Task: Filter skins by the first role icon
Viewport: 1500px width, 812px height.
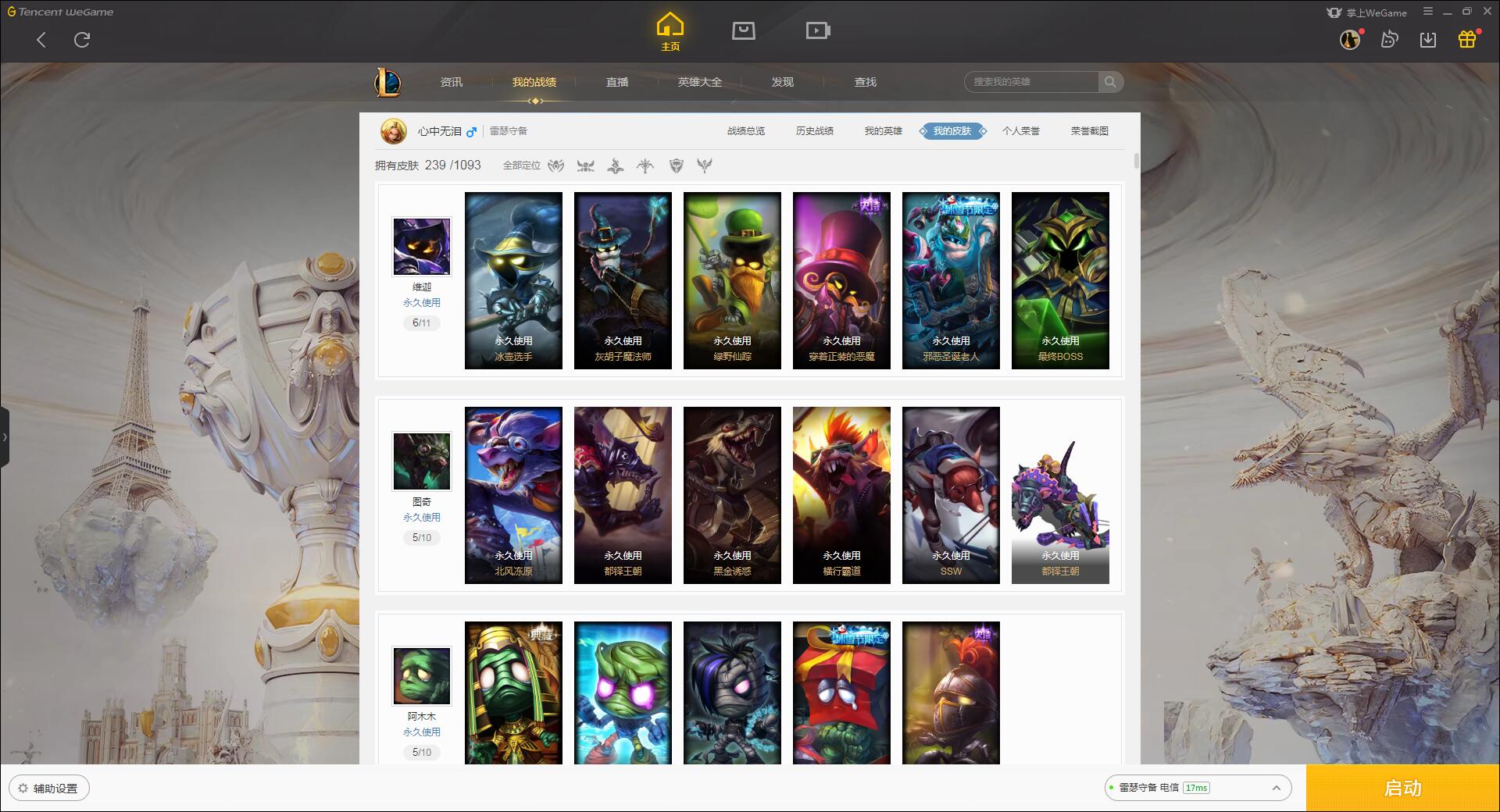Action: (556, 166)
